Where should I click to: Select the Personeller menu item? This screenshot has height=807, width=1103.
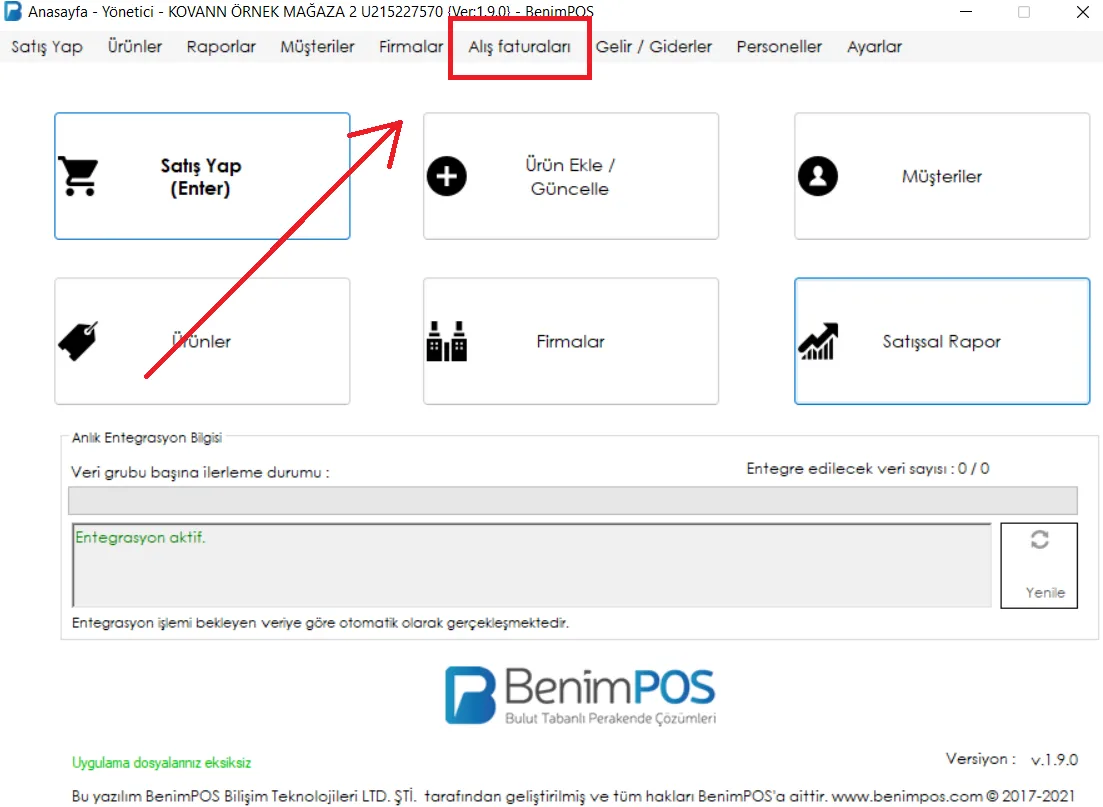click(779, 46)
